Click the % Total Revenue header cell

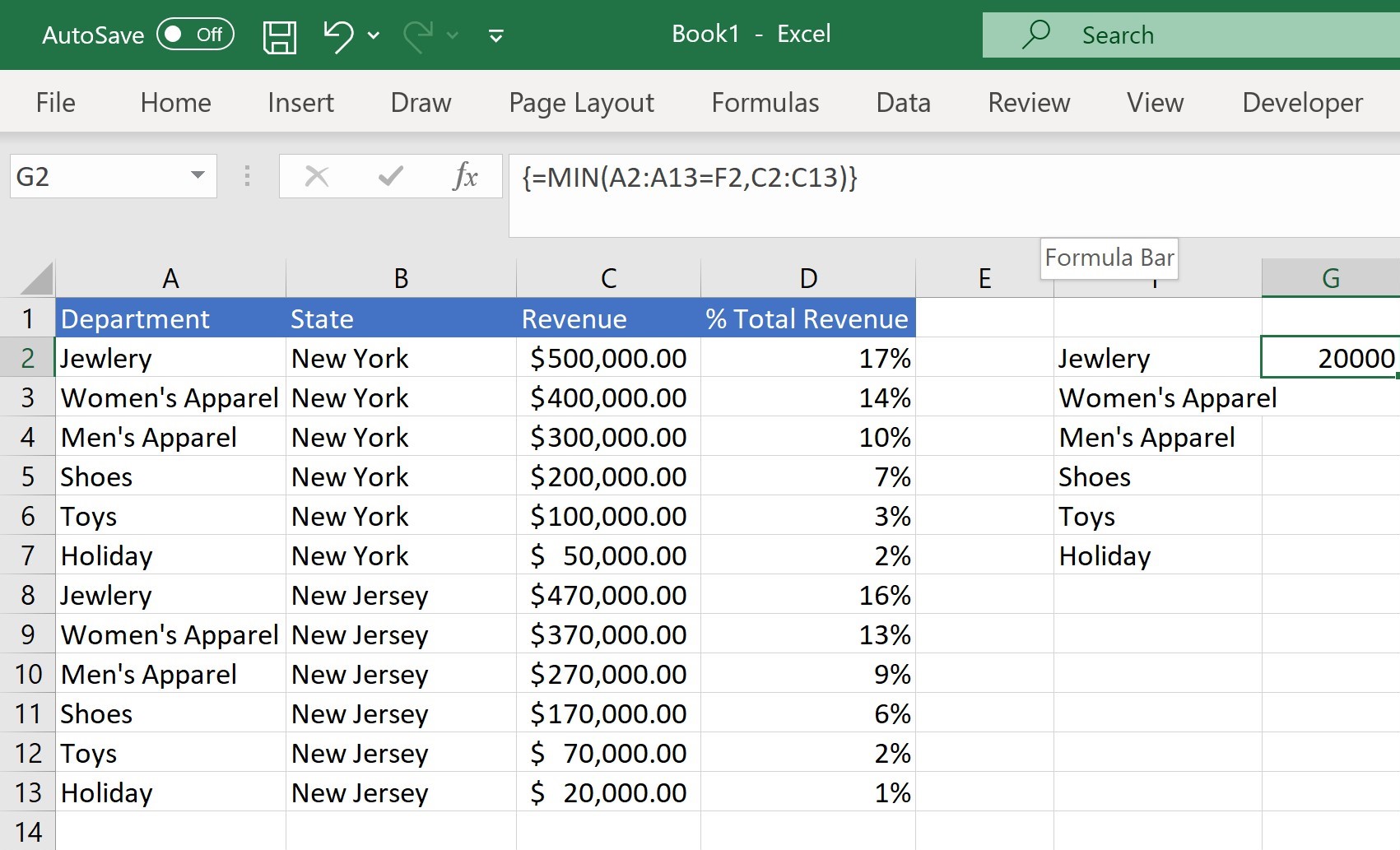tap(808, 318)
